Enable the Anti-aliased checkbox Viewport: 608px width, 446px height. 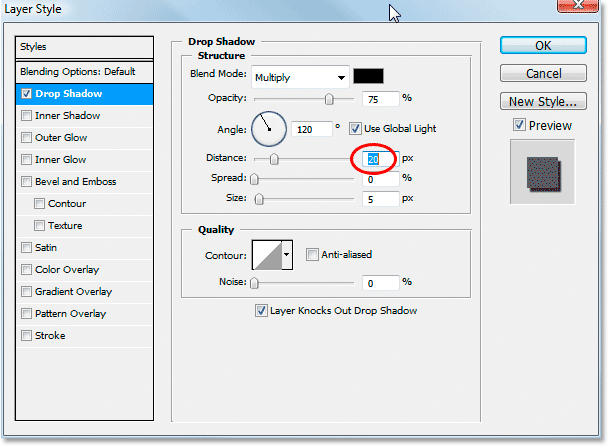pos(312,255)
